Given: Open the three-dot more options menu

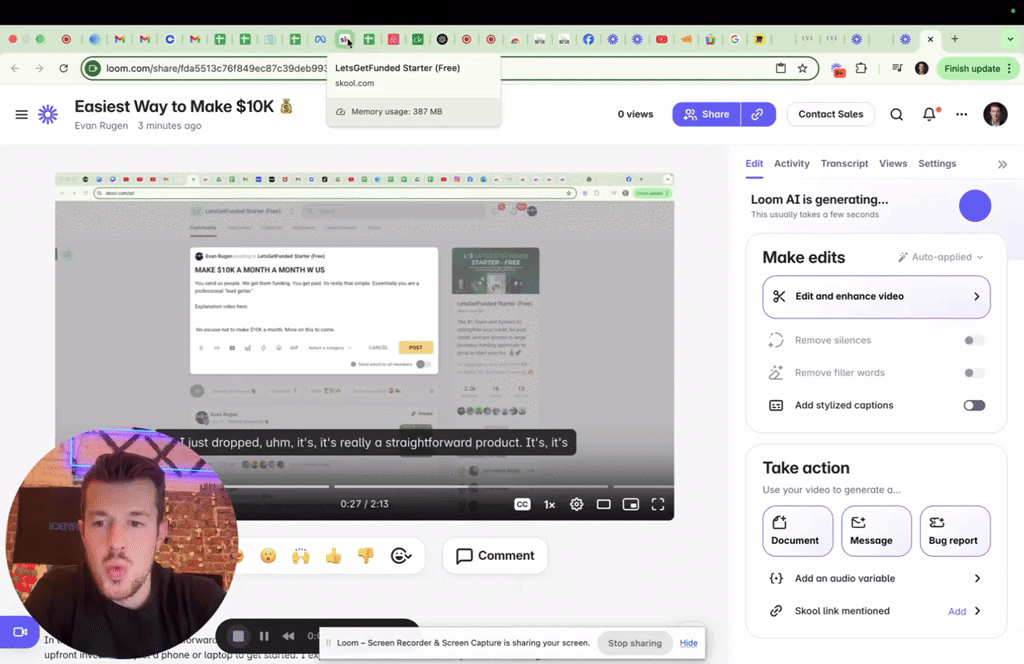Looking at the screenshot, I should pos(961,114).
